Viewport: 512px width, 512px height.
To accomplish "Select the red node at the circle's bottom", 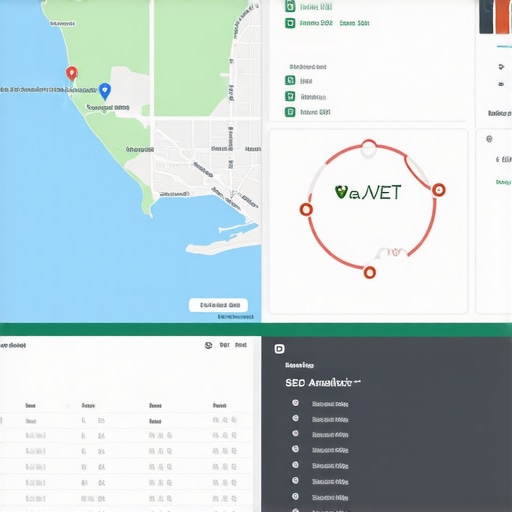I will click(369, 272).
